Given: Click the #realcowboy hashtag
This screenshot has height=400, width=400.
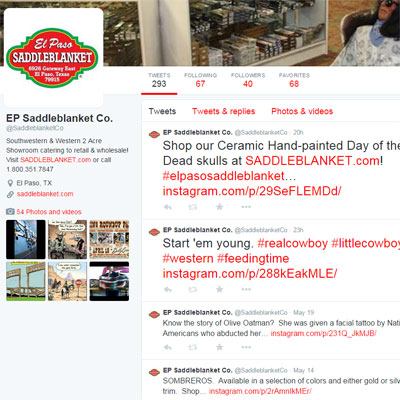Looking at the screenshot, I should tap(293, 243).
